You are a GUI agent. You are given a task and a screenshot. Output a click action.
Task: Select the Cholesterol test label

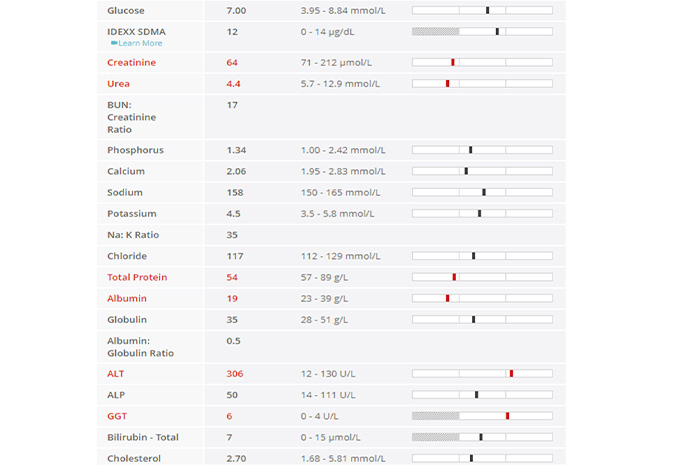click(x=133, y=458)
